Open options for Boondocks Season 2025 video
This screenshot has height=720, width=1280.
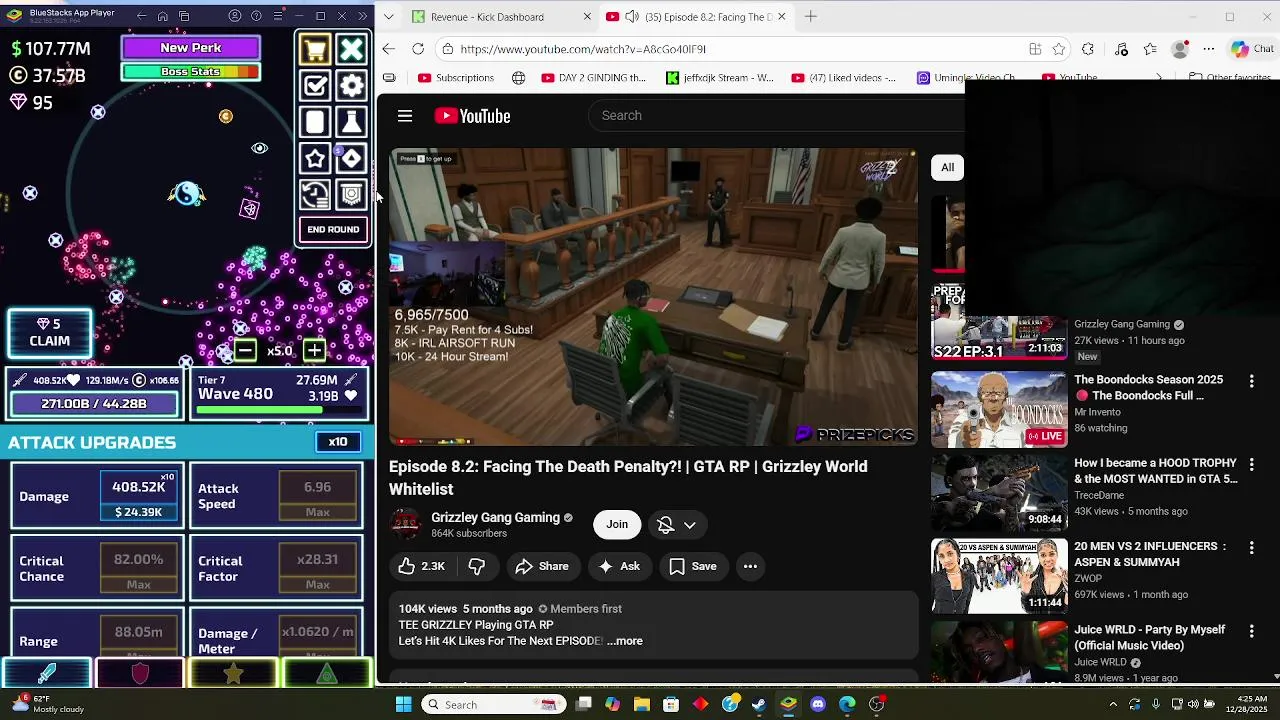click(x=1251, y=381)
